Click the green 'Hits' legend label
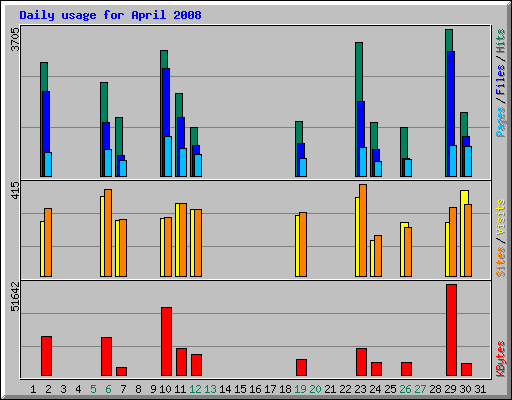Viewport: 512px width, 400px height. pyautogui.click(x=501, y=41)
